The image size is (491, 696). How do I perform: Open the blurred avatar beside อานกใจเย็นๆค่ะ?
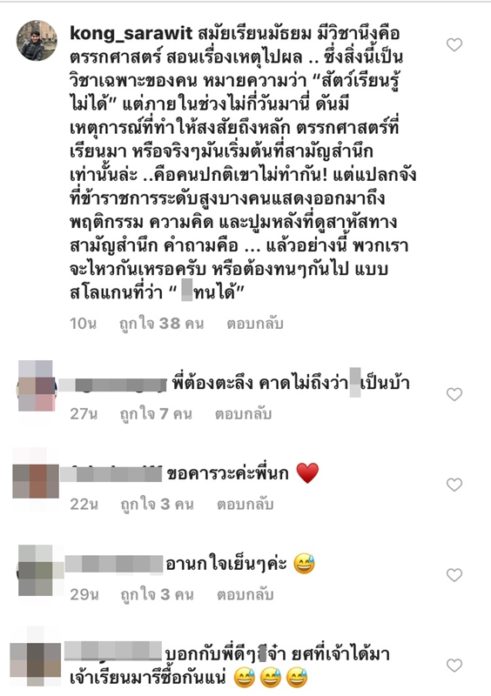tap(36, 570)
